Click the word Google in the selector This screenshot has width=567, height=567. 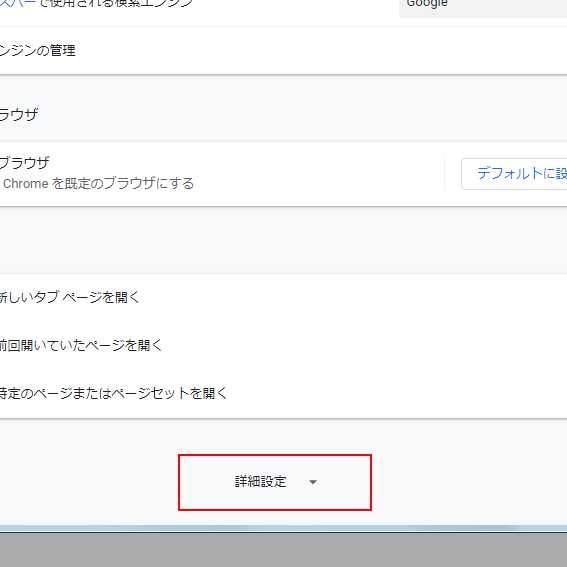(x=427, y=4)
